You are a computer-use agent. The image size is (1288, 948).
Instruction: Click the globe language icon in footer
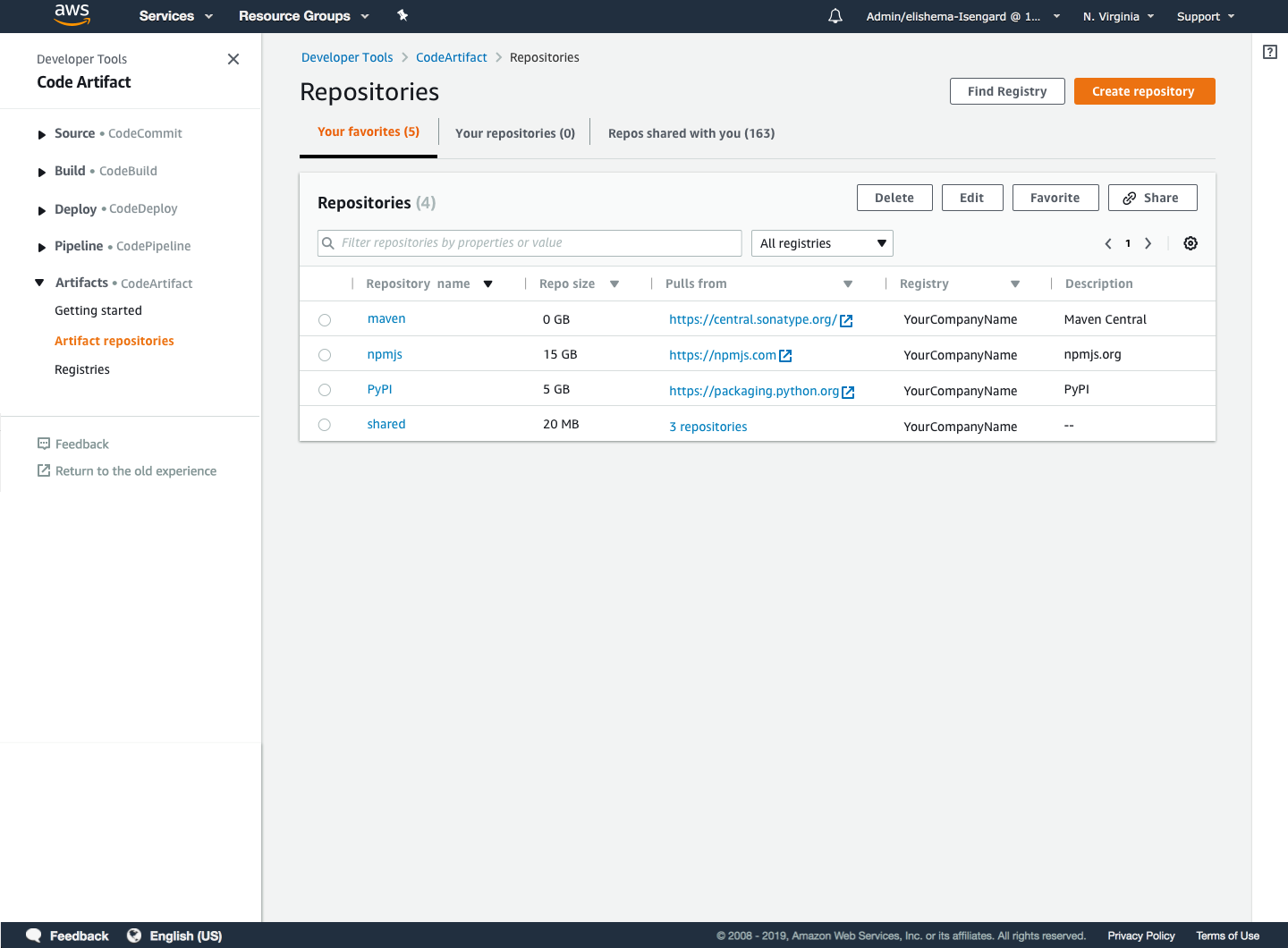(134, 935)
